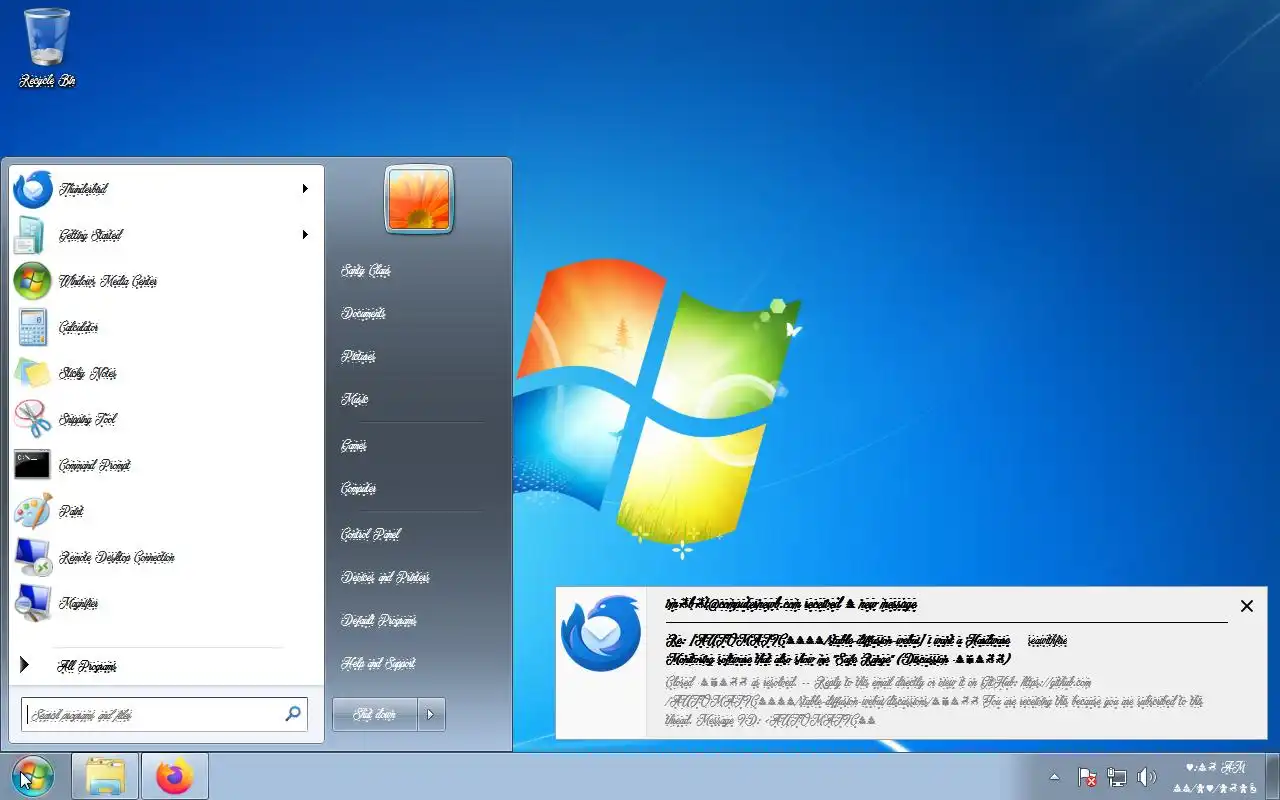Click the search magnifier icon
The width and height of the screenshot is (1280, 800).
(x=293, y=714)
